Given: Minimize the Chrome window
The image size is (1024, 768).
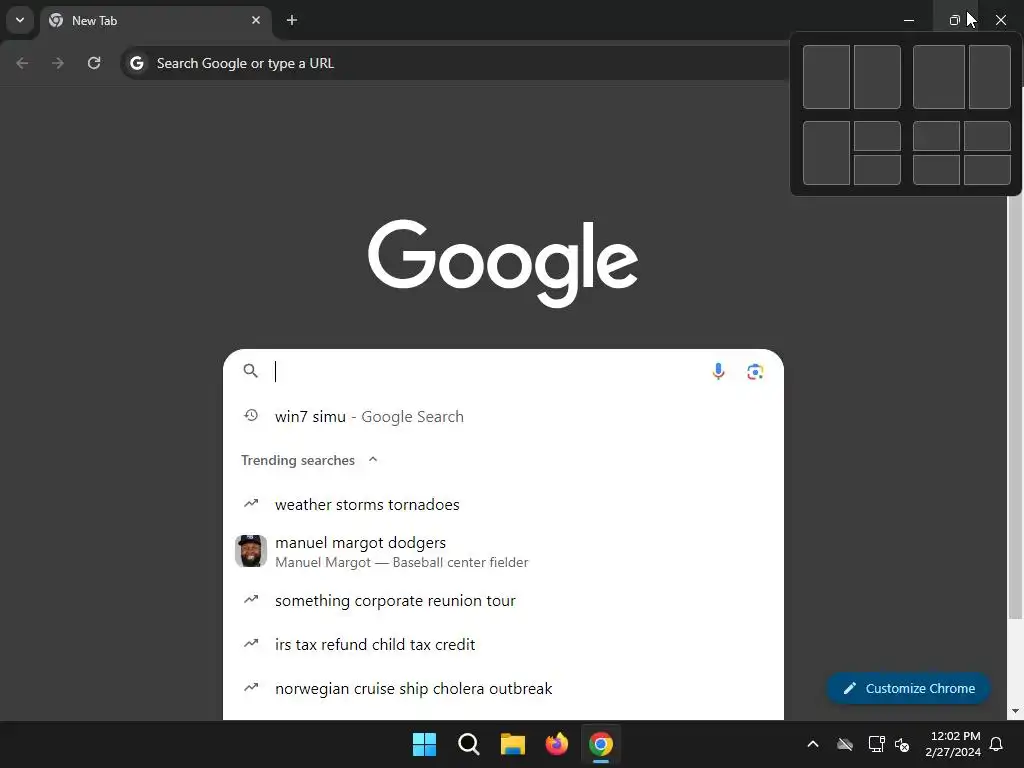Looking at the screenshot, I should pyautogui.click(x=908, y=20).
